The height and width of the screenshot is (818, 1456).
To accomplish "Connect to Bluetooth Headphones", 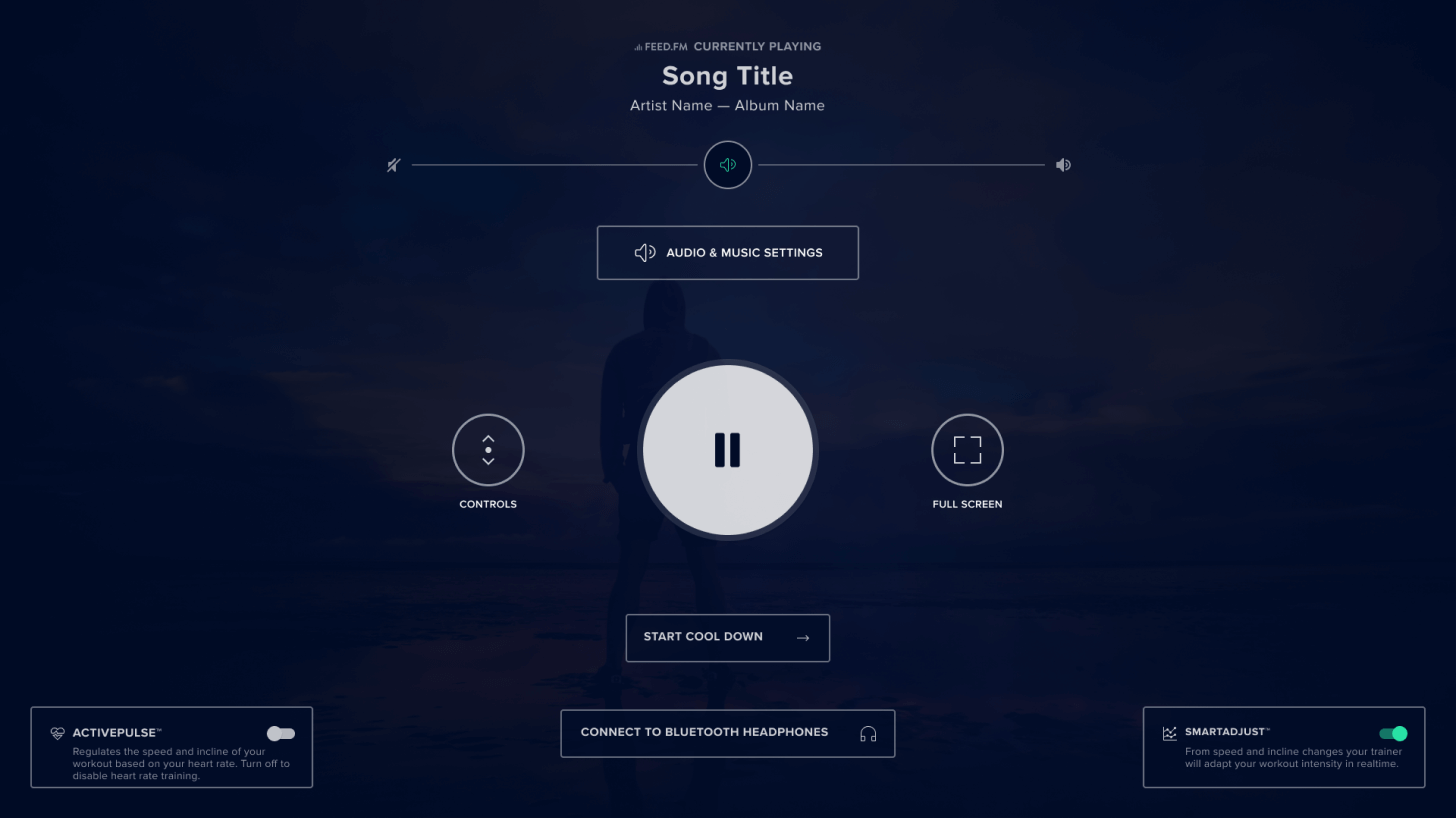I will pyautogui.click(x=728, y=733).
